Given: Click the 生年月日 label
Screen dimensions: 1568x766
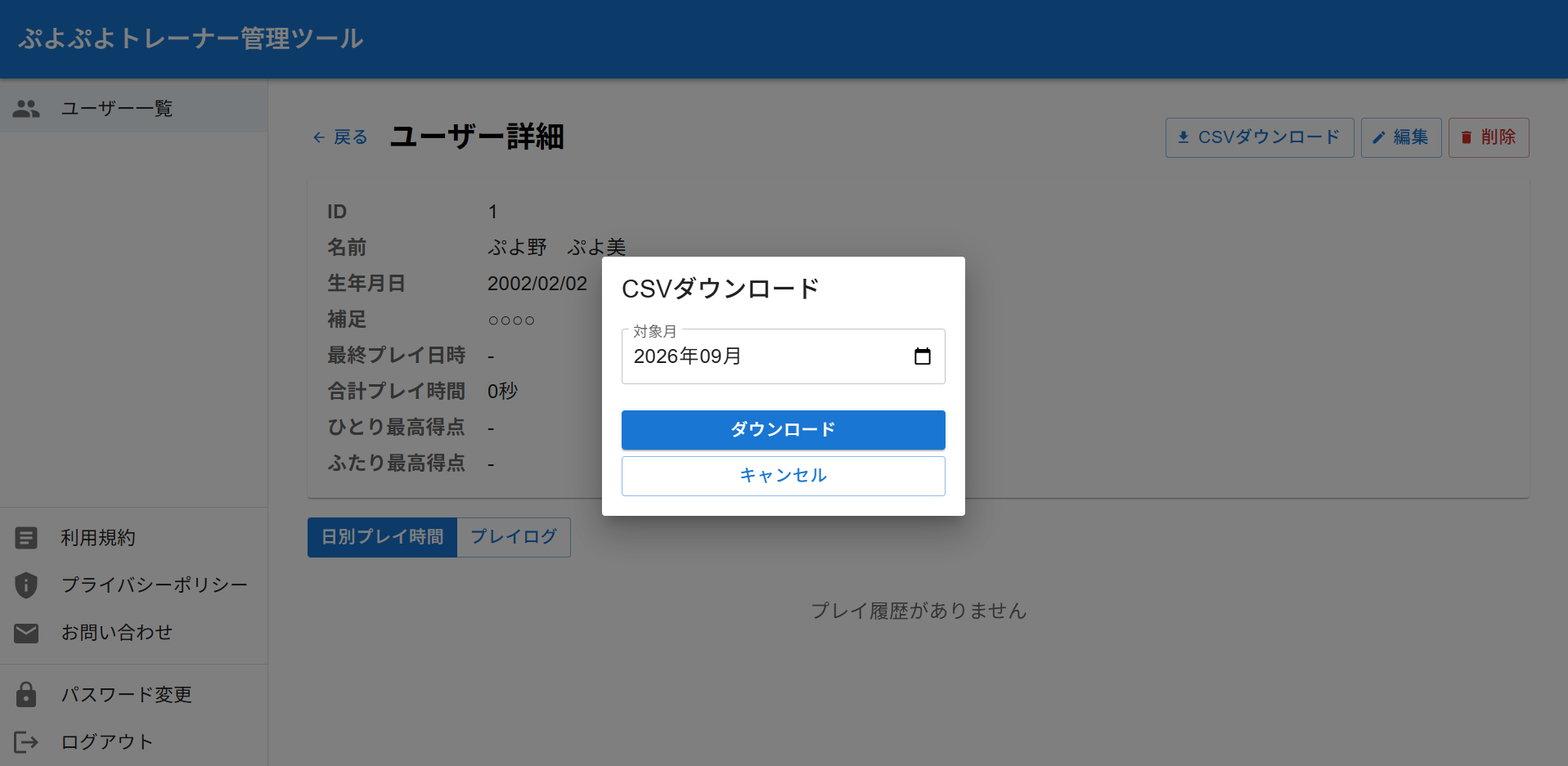Looking at the screenshot, I should point(366,284).
